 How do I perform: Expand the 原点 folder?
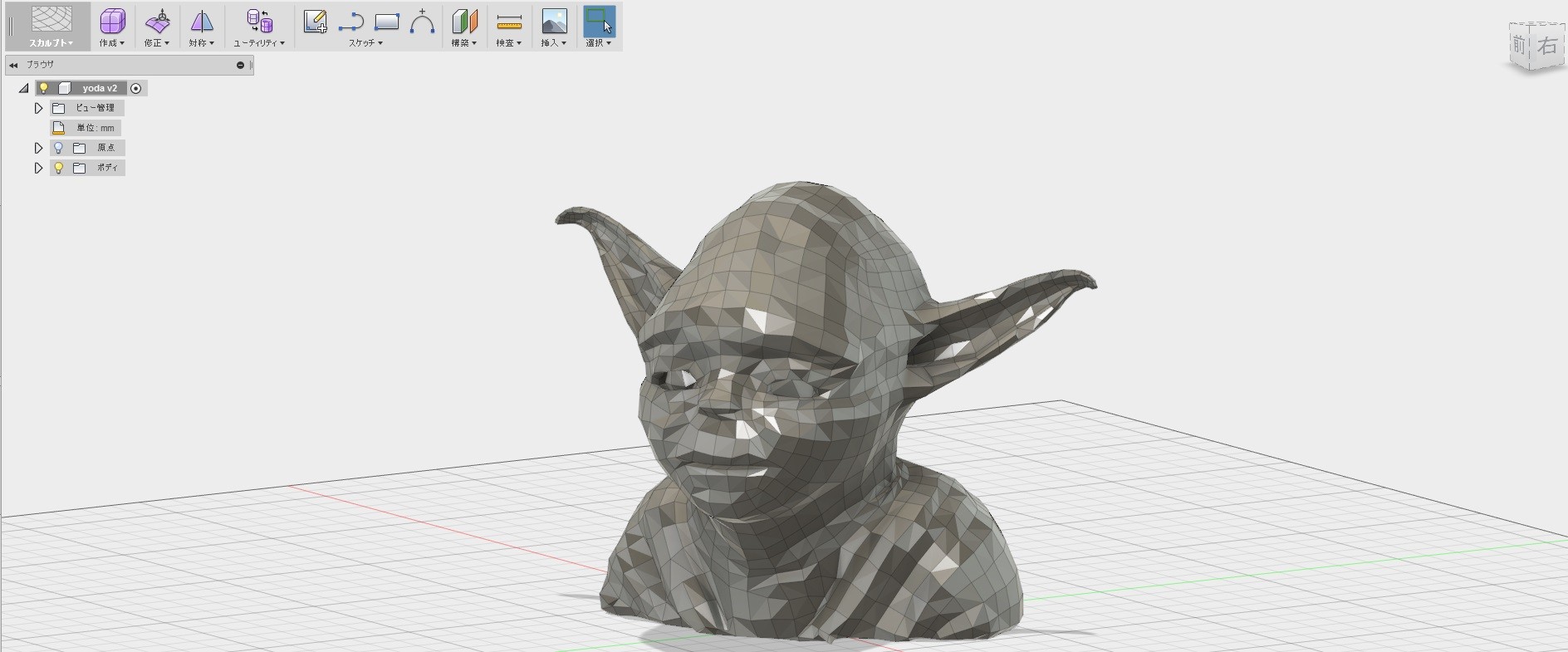pyautogui.click(x=38, y=148)
